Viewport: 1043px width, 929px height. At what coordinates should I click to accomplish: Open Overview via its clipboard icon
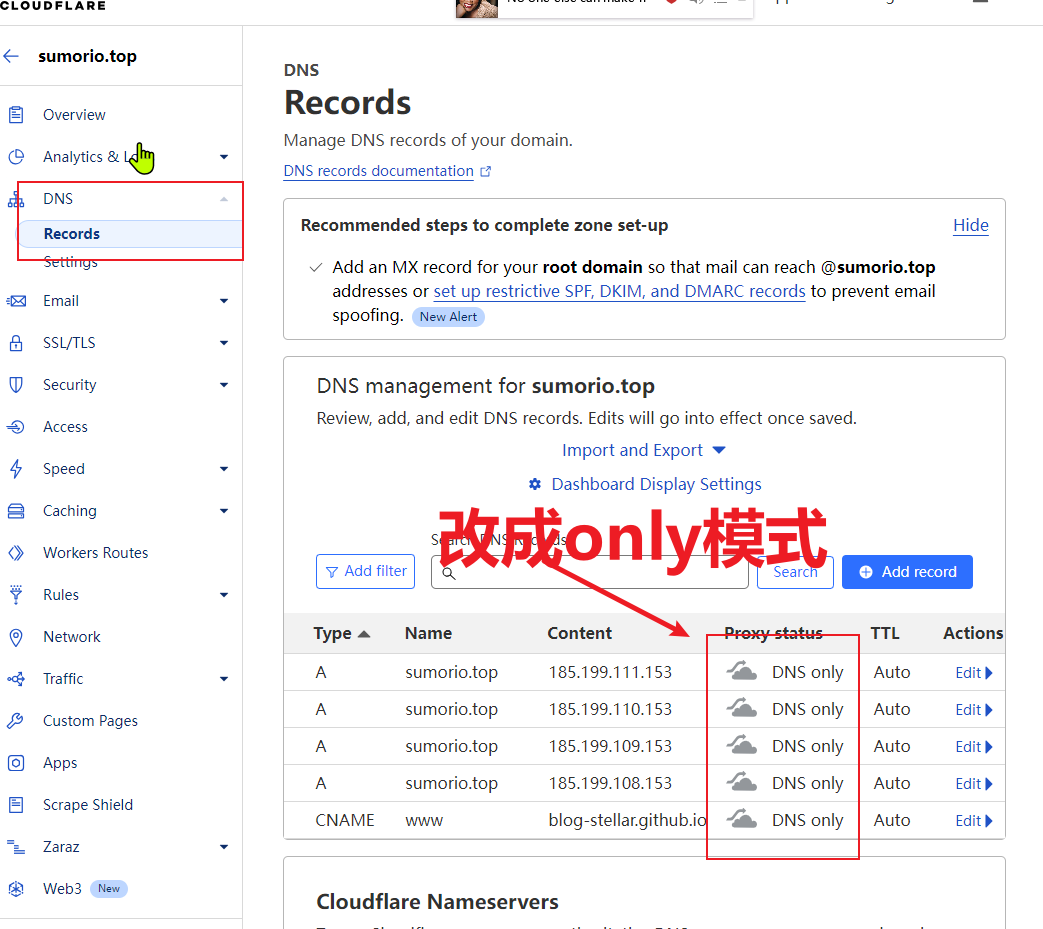pyautogui.click(x=16, y=115)
